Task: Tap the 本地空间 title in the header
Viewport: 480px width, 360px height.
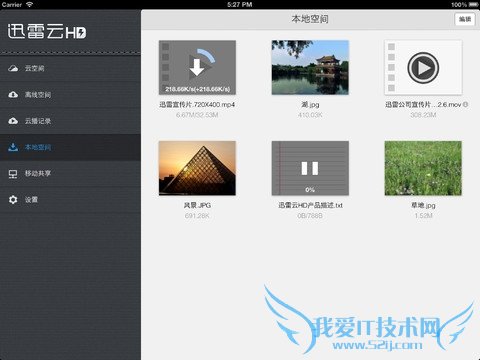Action: click(310, 19)
